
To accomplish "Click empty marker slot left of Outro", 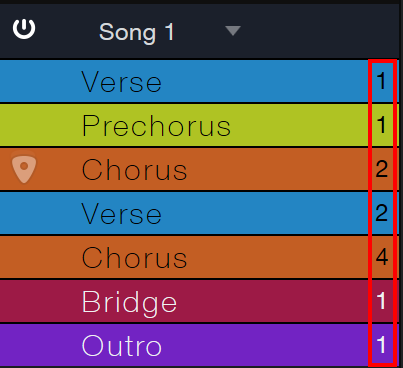I will 24,345.
